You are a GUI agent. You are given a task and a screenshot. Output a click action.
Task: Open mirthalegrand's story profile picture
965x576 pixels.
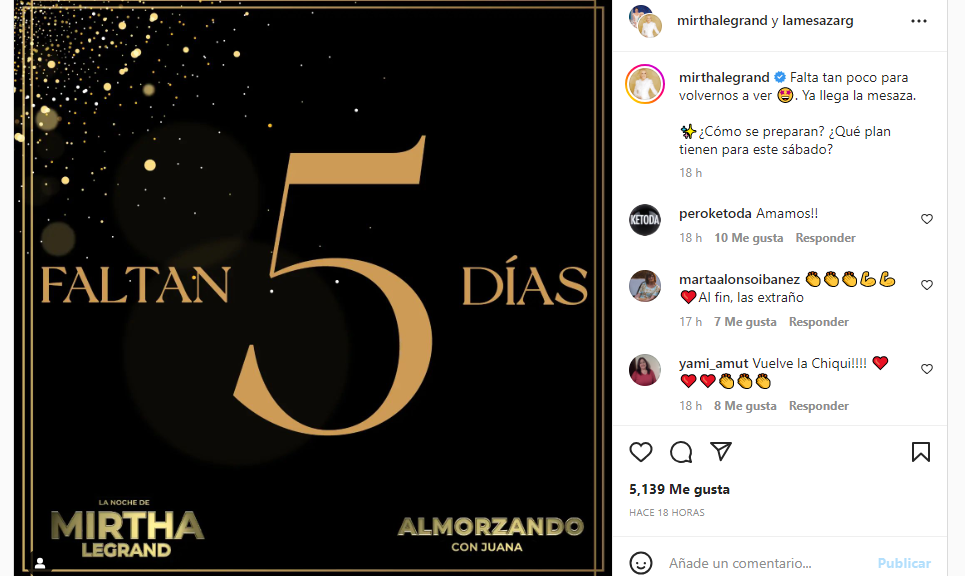point(644,84)
